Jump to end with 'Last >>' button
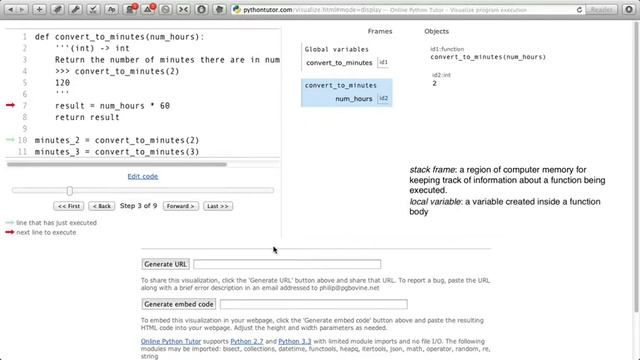Viewport: 640px width, 360px height. point(218,206)
